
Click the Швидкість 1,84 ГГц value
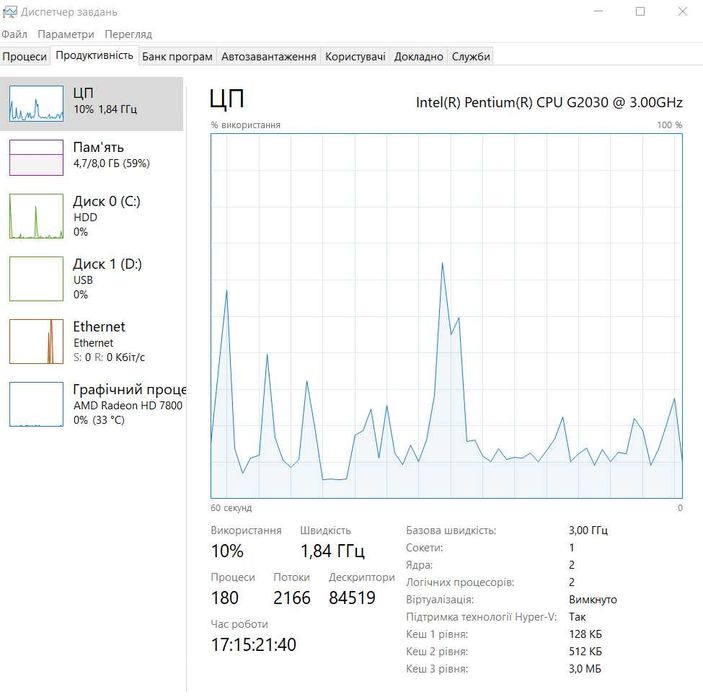click(332, 551)
